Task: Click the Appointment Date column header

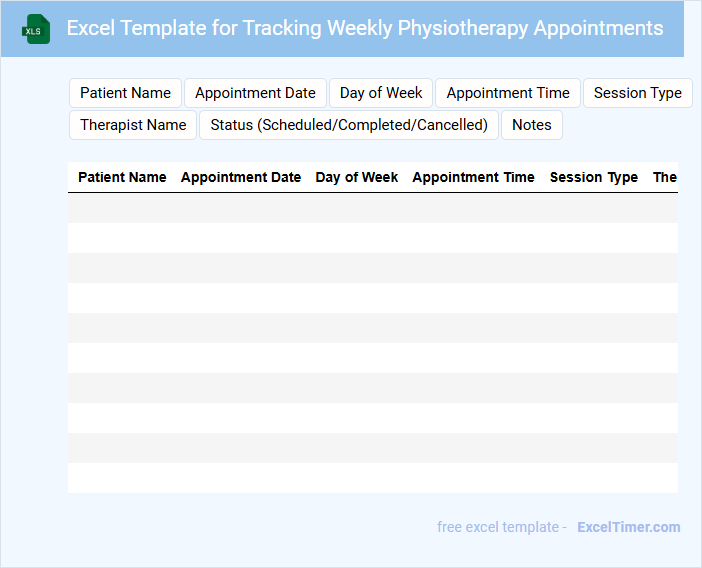Action: [240, 177]
